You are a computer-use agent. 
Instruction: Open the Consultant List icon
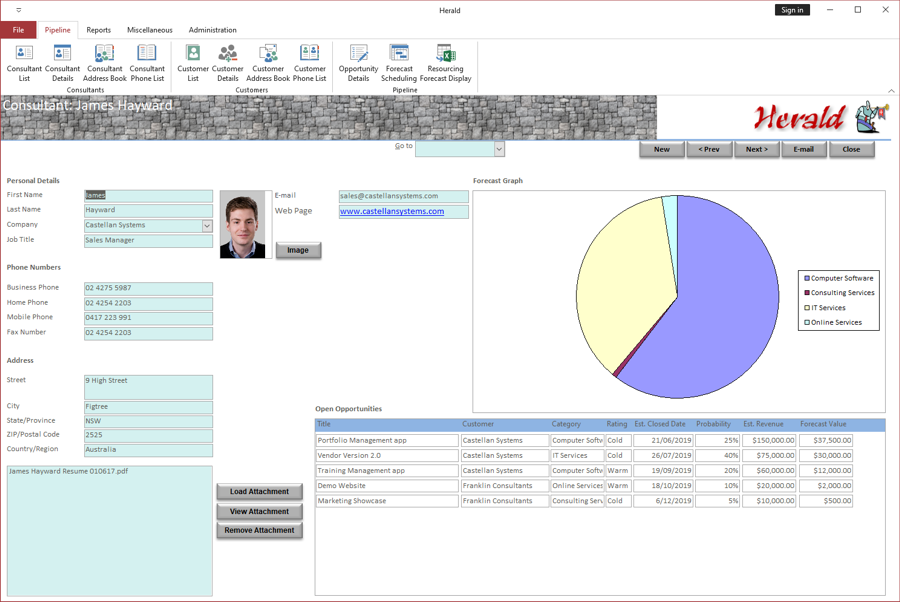[x=24, y=63]
